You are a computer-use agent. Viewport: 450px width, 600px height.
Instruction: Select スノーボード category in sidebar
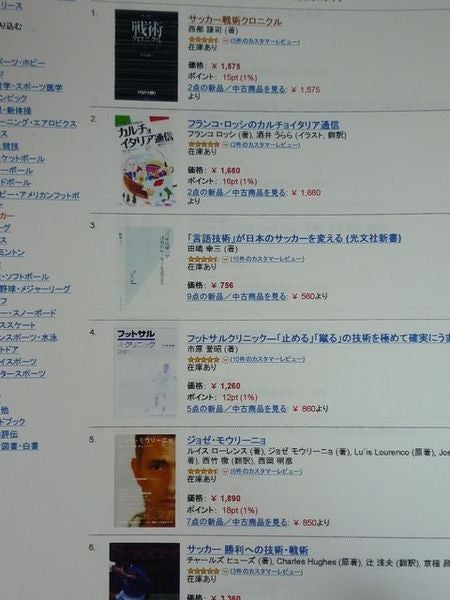click(28, 313)
